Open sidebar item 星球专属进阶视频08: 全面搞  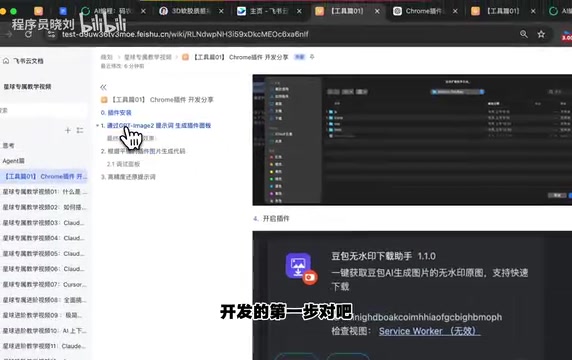pos(44,300)
